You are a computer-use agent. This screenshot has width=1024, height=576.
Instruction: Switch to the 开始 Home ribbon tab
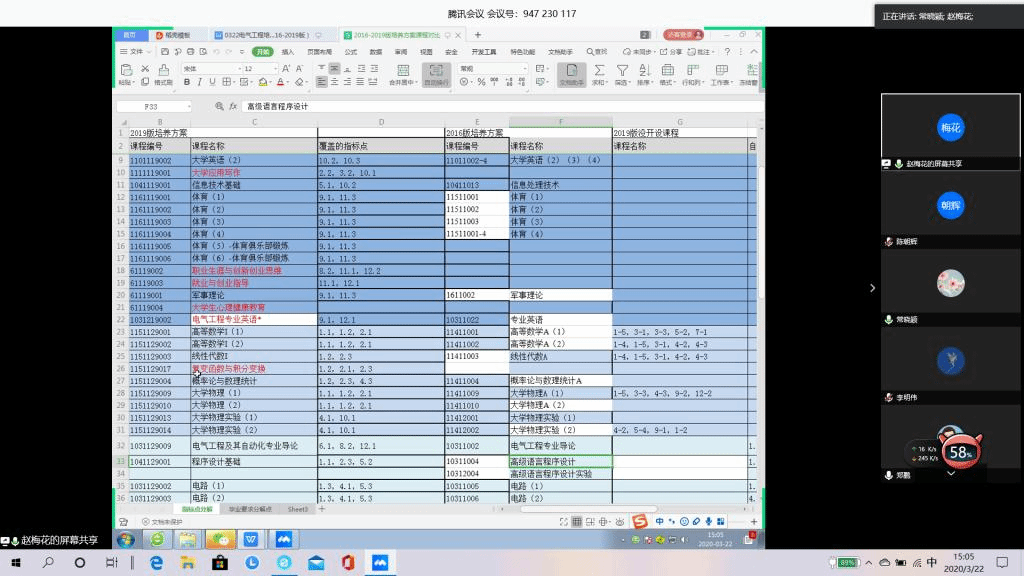click(x=263, y=52)
